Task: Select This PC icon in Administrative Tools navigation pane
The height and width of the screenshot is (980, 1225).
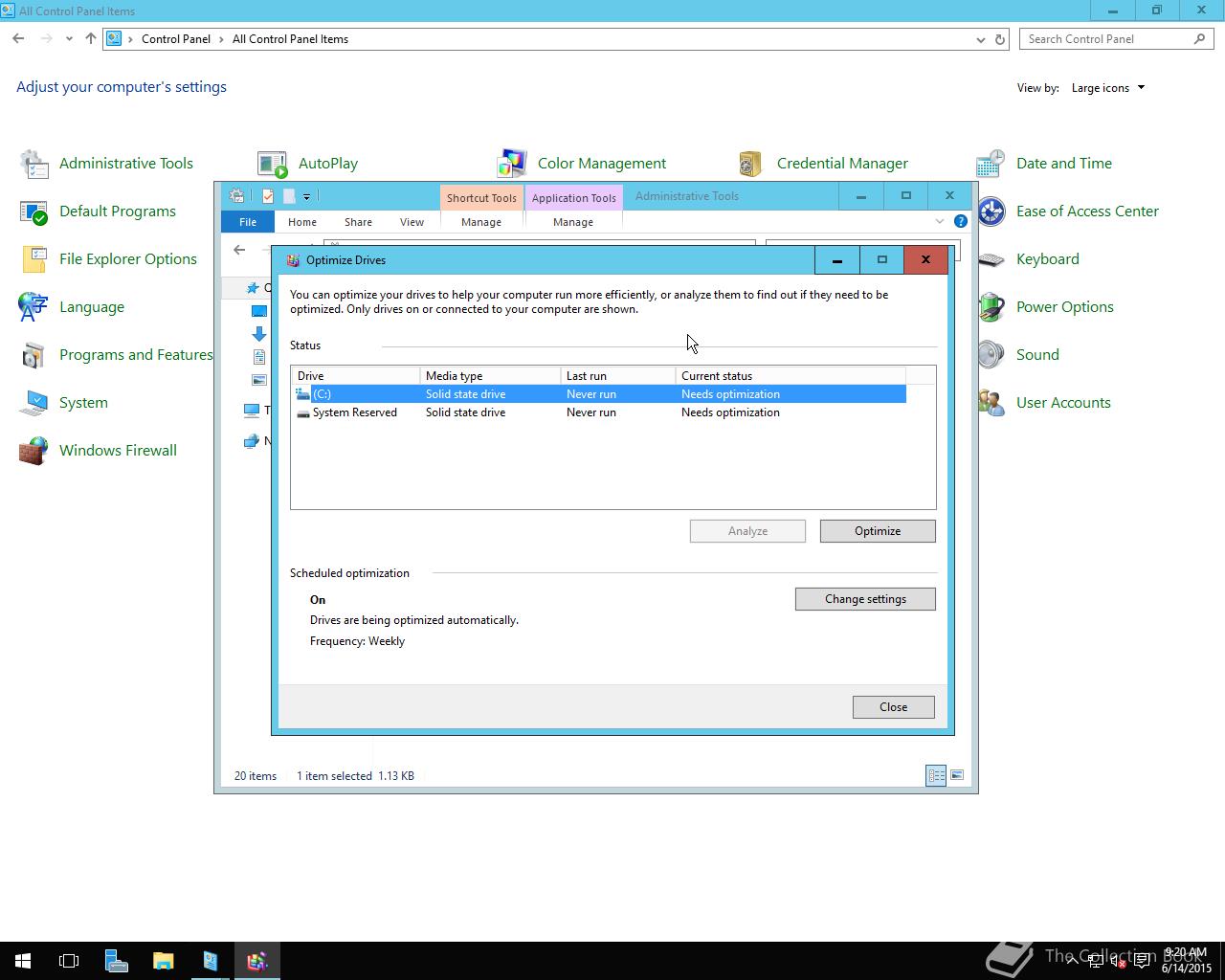Action: click(252, 411)
